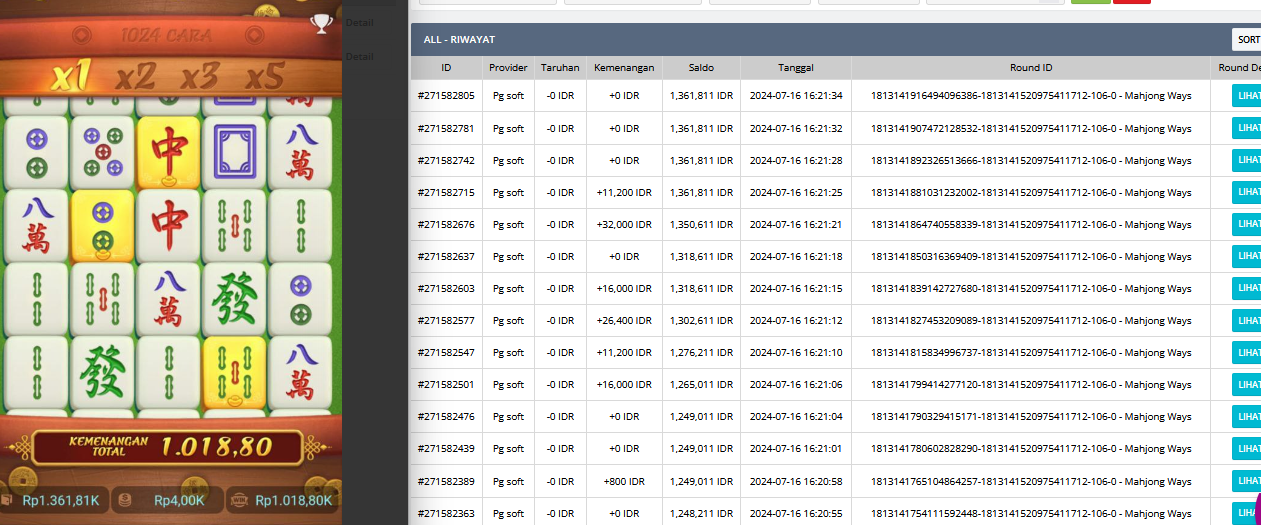Click the date 2024-07-16 16:20:58
Screen dimensions: 1261x525
click(796, 481)
